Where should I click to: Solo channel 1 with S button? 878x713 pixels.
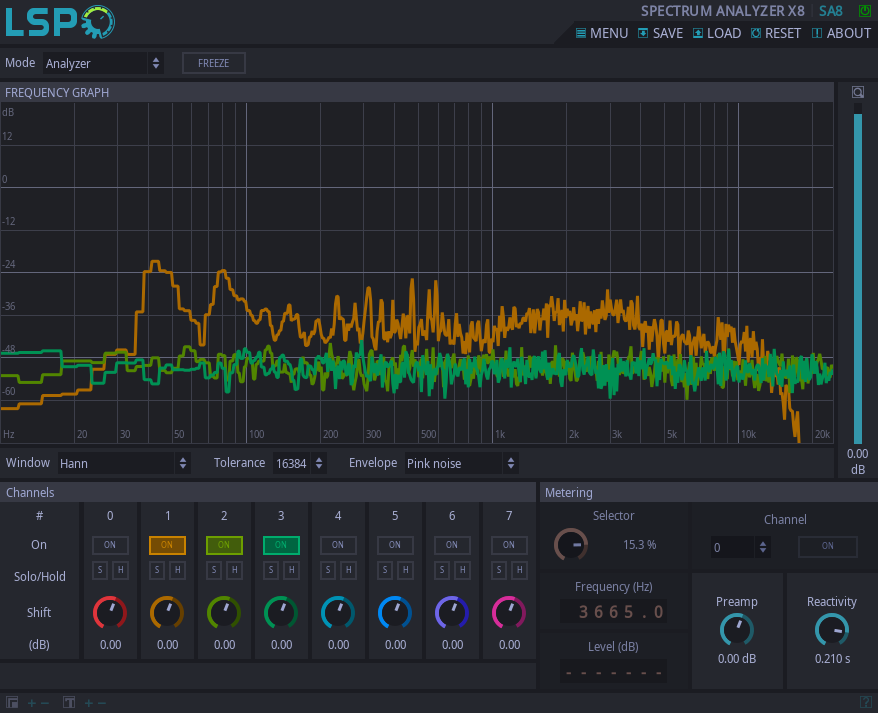pyautogui.click(x=157, y=570)
